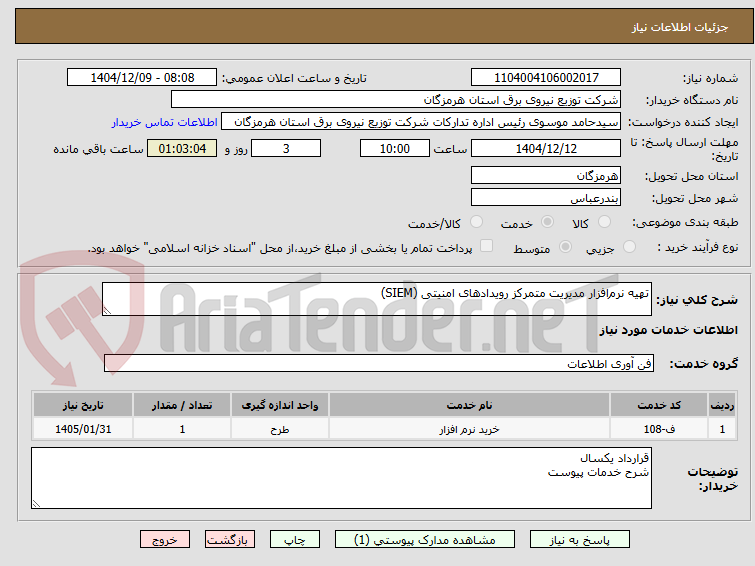755x566 pixels.
Task: Click the خروج exit button
Action: (x=165, y=540)
